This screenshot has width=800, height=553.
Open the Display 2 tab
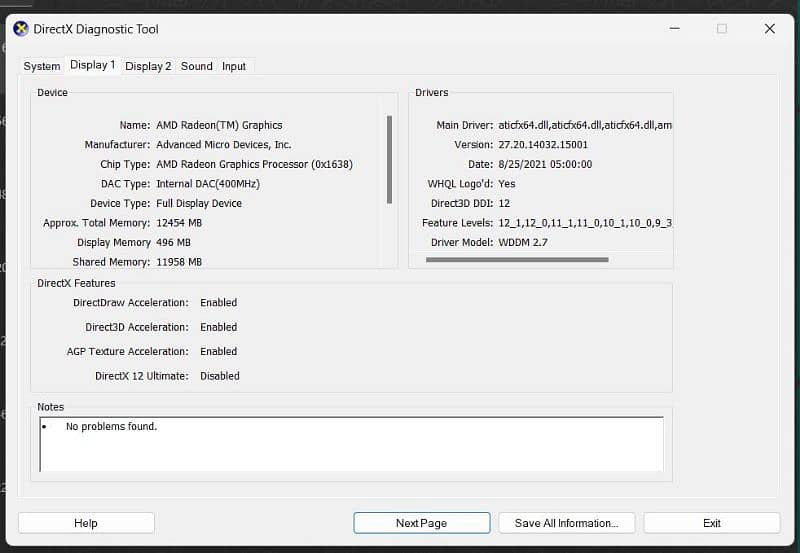[148, 66]
